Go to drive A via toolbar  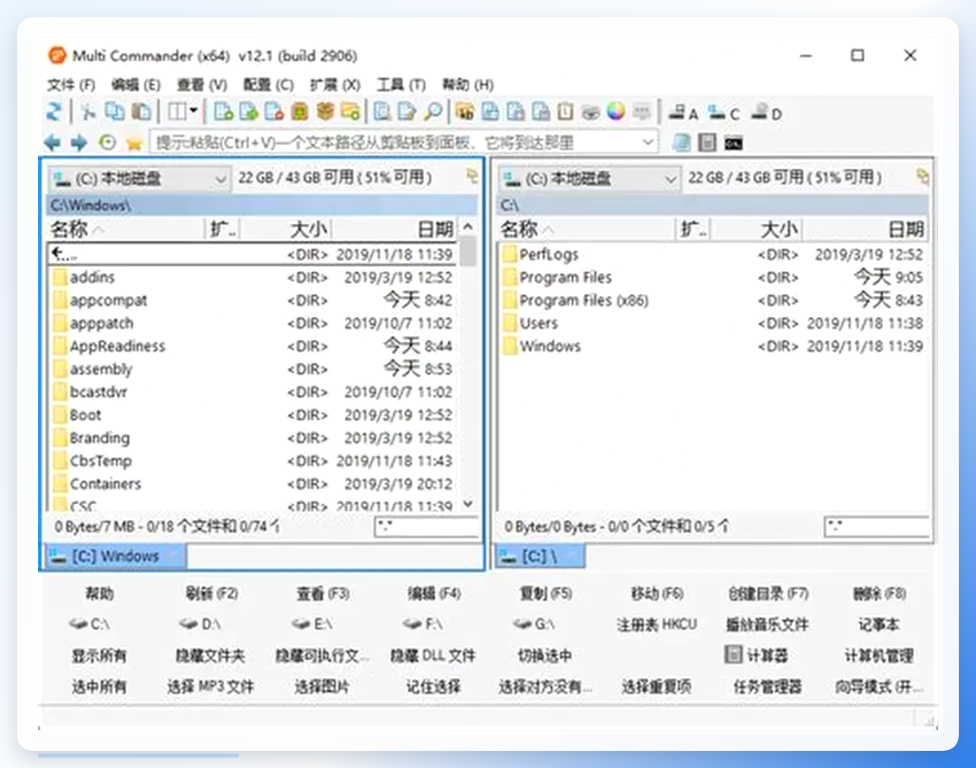(683, 113)
